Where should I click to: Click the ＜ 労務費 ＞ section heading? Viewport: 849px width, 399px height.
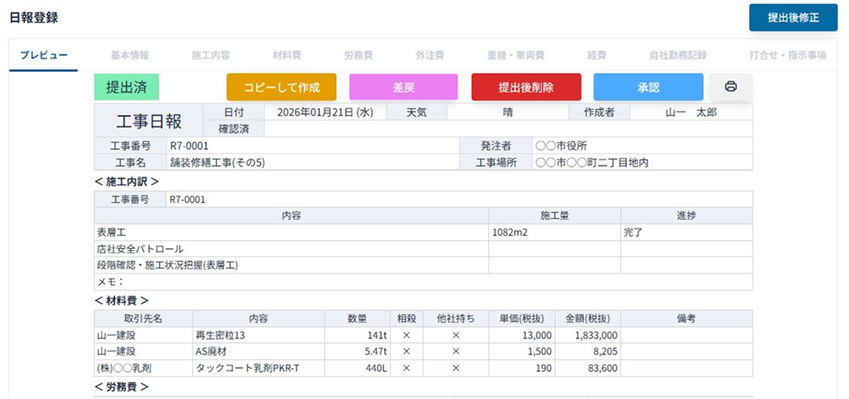121,387
